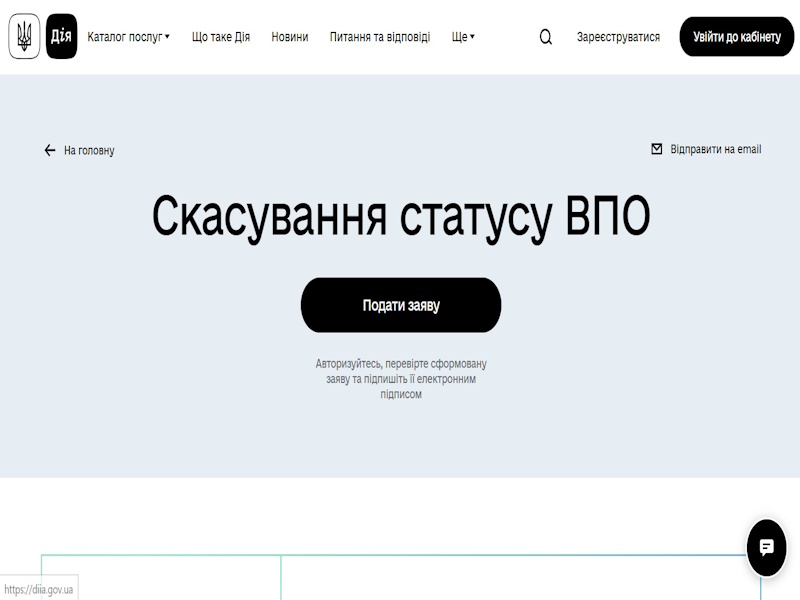800x600 pixels.
Task: Expand the Каталог послуг dropdown
Action: tap(129, 37)
